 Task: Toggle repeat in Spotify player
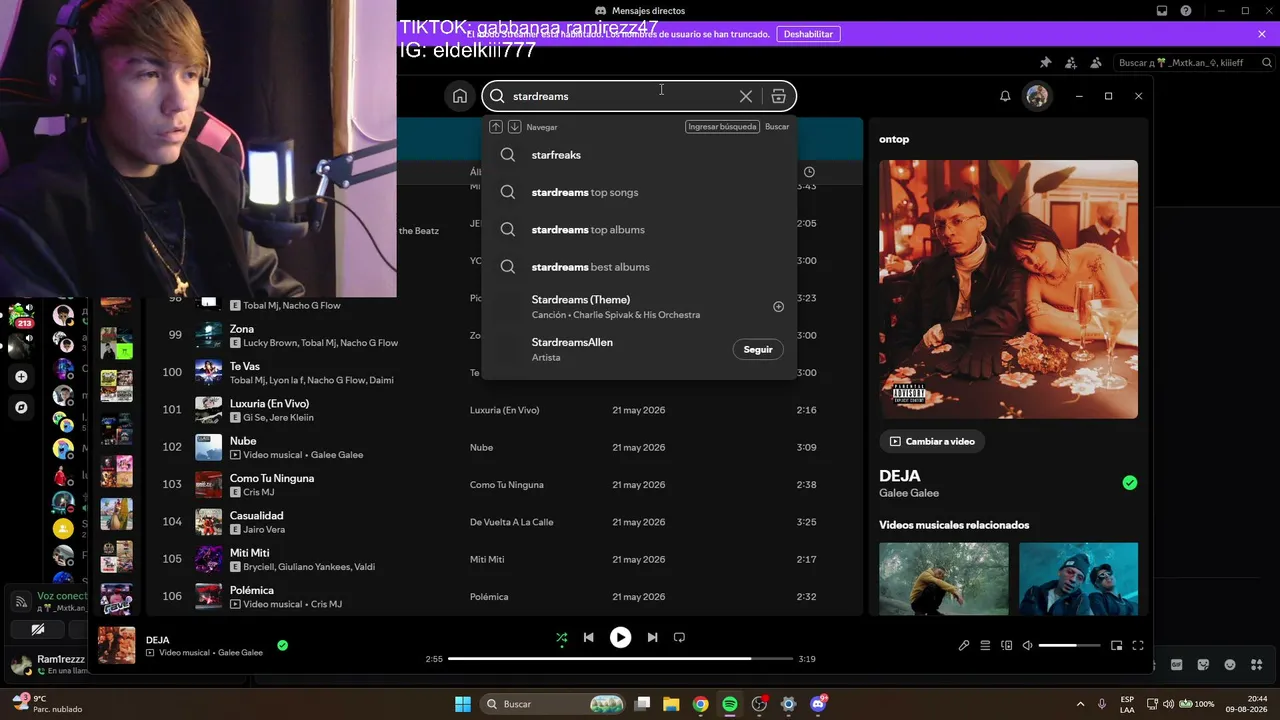[680, 637]
